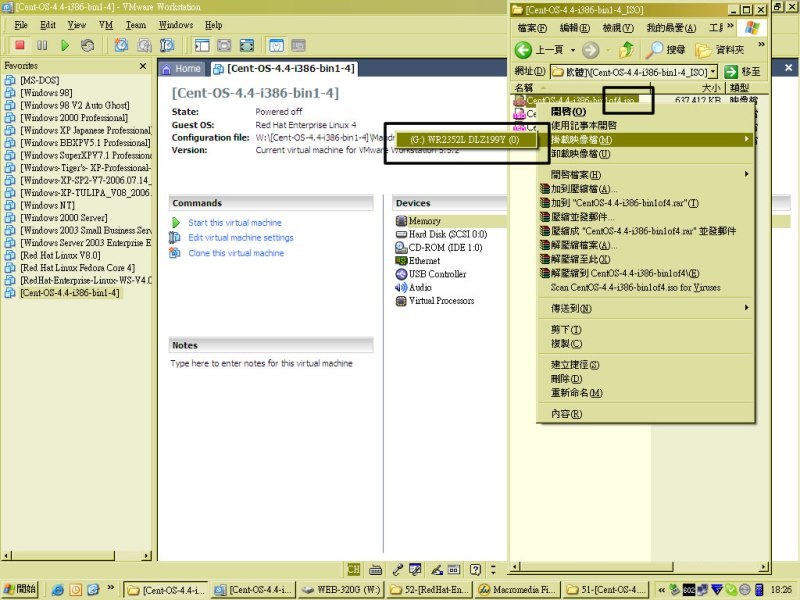Screen dimensions: 800x600
Task: Click Edit virtual machine settings
Action: pyautogui.click(x=241, y=238)
